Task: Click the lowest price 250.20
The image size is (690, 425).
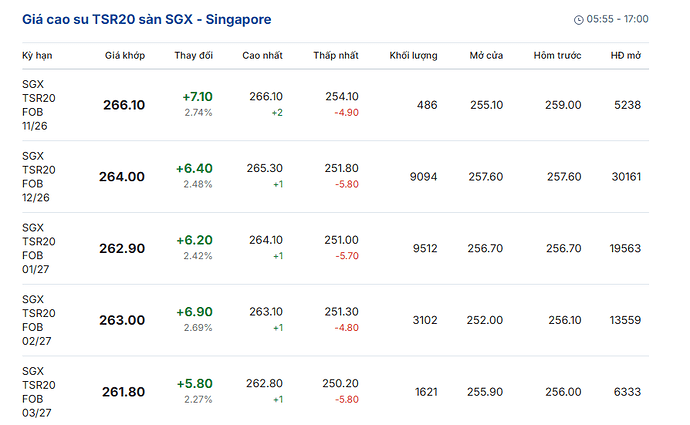Action: [x=340, y=384]
